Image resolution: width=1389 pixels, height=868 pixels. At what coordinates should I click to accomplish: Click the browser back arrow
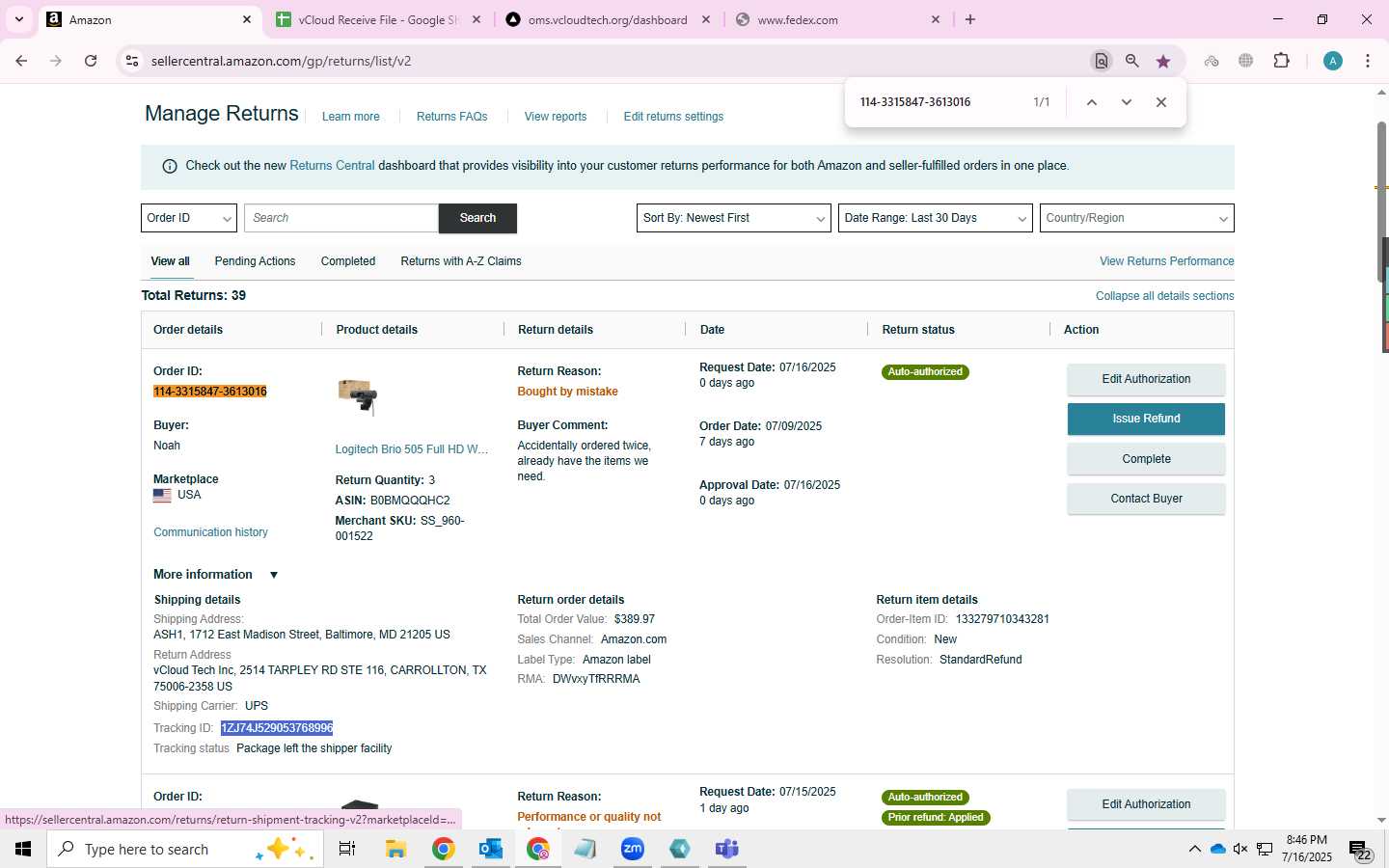(21, 61)
